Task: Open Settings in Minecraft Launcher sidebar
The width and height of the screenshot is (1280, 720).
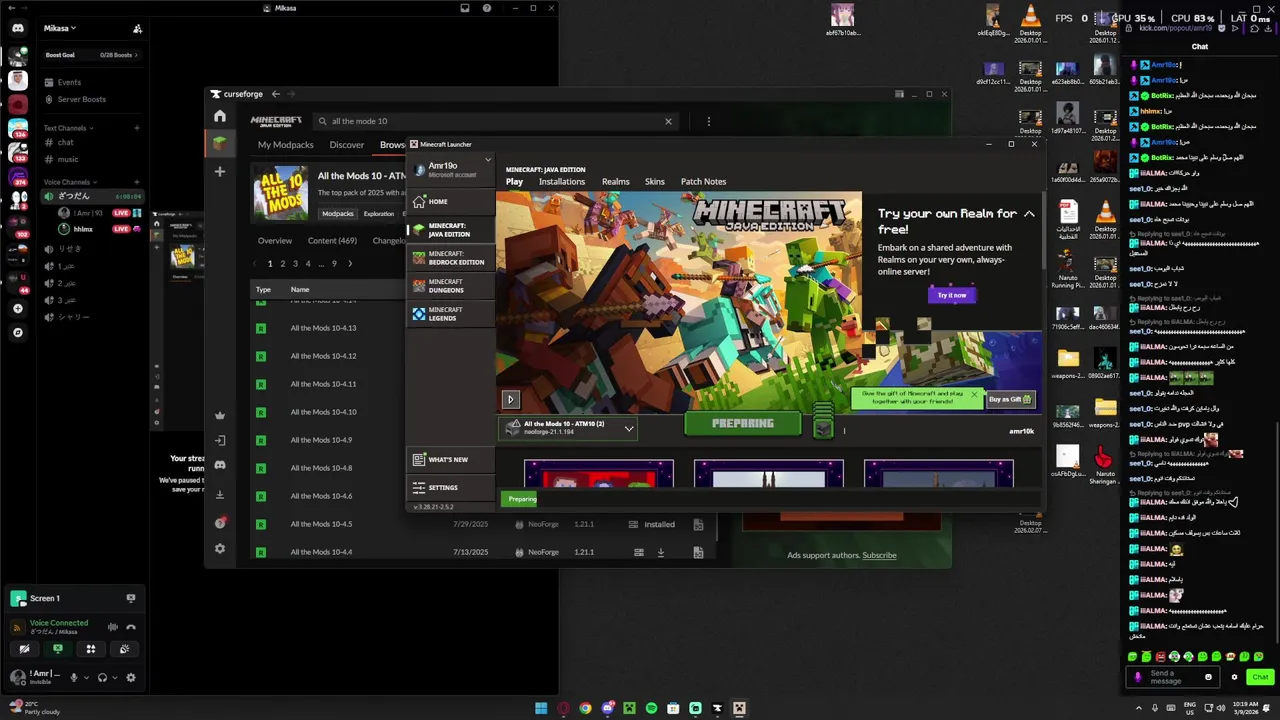Action: click(450, 487)
